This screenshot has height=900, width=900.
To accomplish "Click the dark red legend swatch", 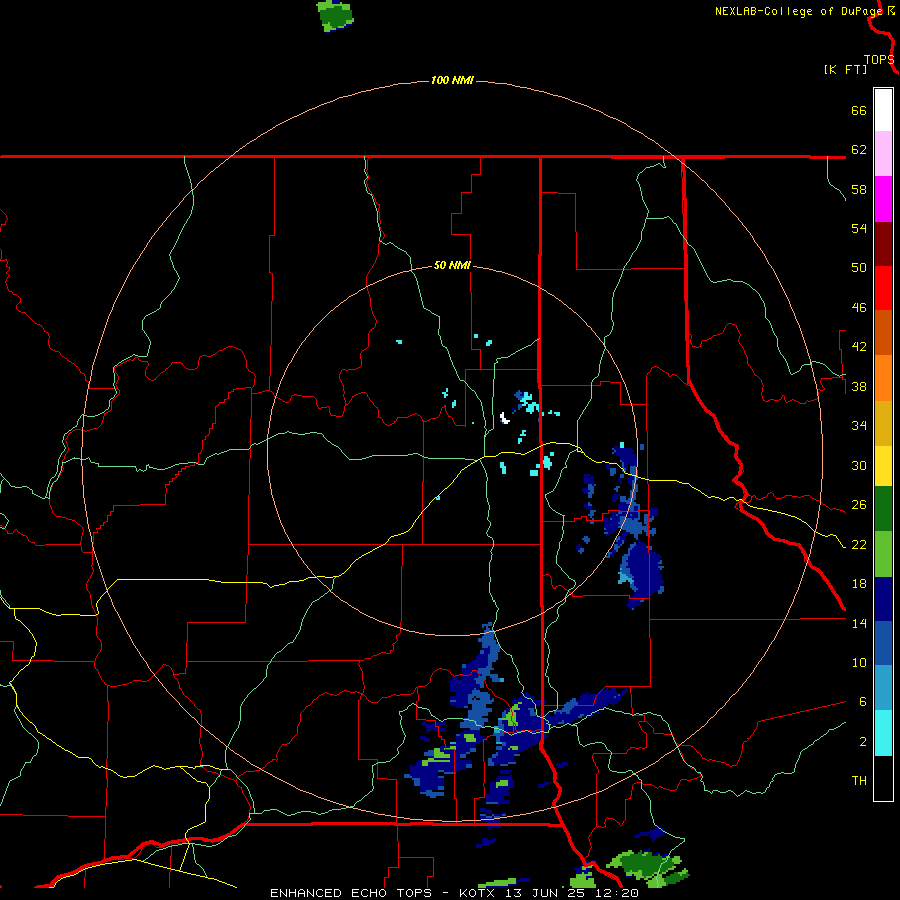I will click(883, 243).
